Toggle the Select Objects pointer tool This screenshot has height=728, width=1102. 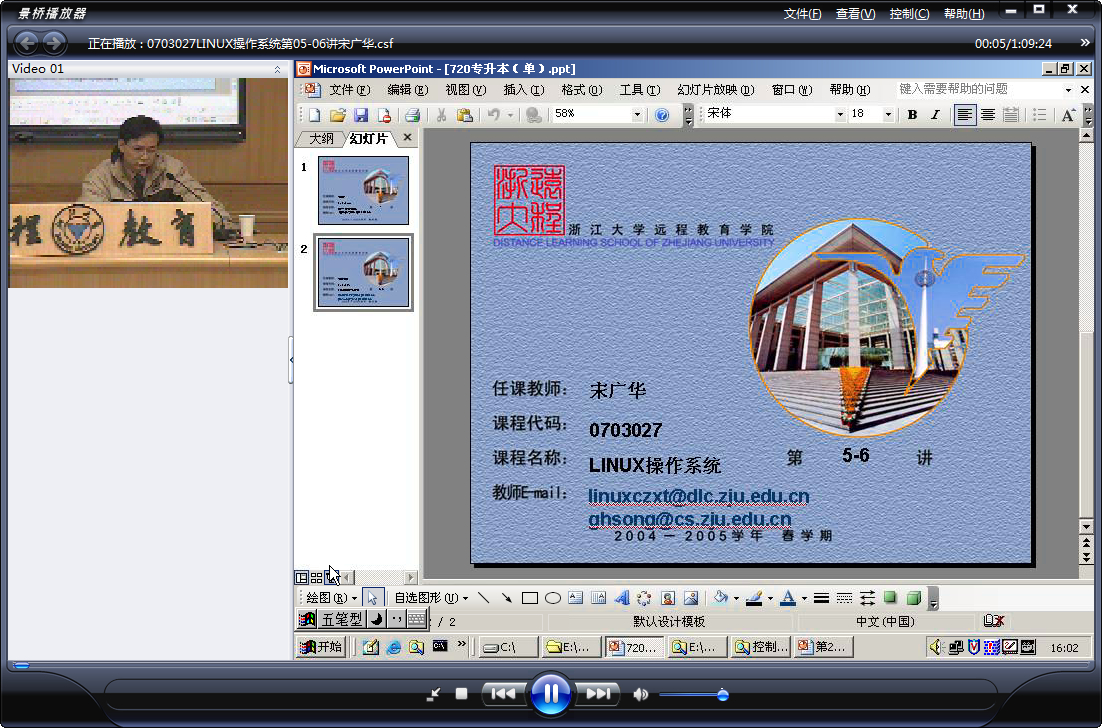coord(372,598)
